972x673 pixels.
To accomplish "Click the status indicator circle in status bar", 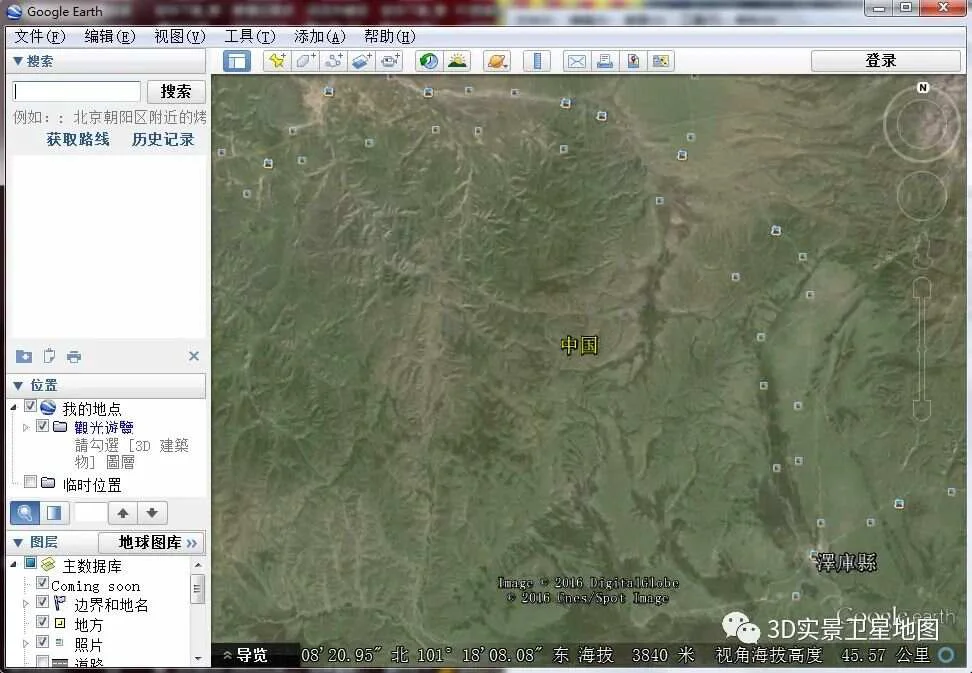I will [946, 654].
